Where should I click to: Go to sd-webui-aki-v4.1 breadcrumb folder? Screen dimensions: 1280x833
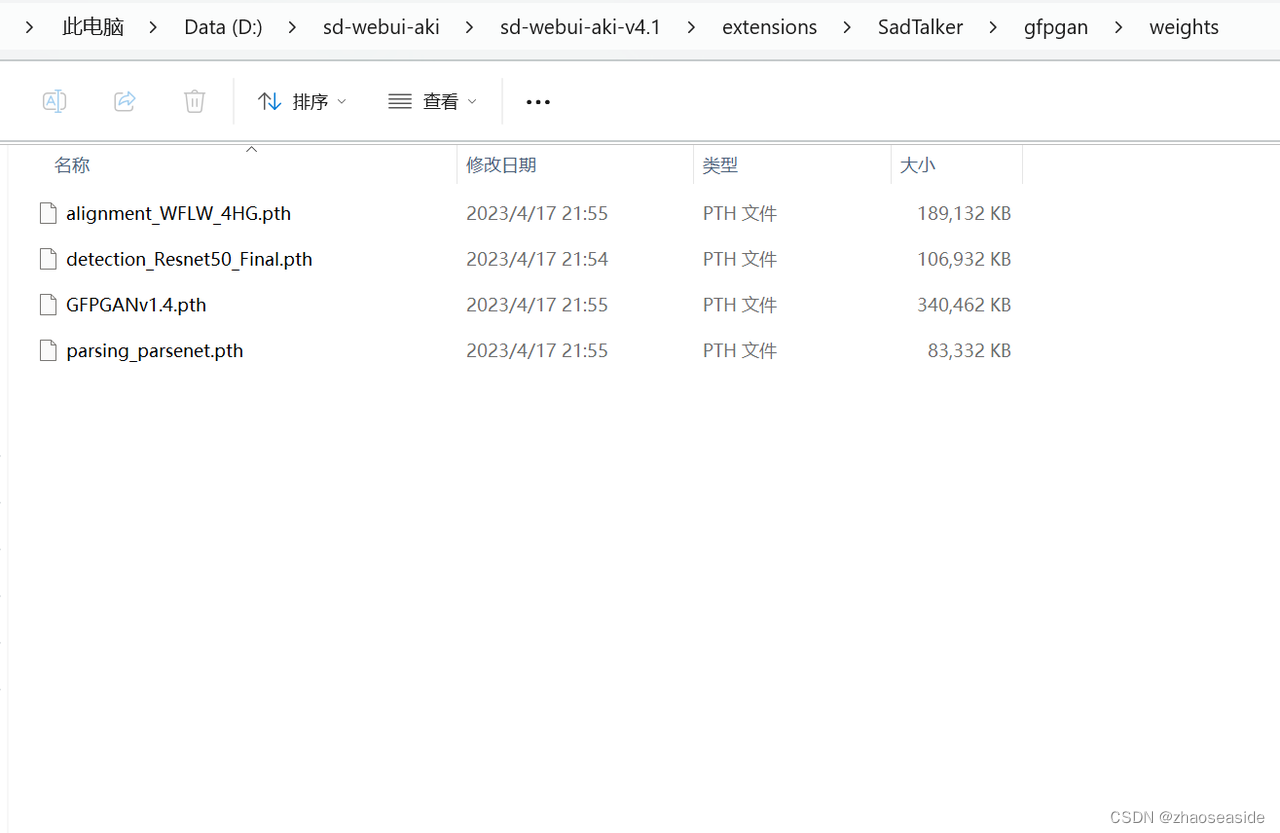580,27
